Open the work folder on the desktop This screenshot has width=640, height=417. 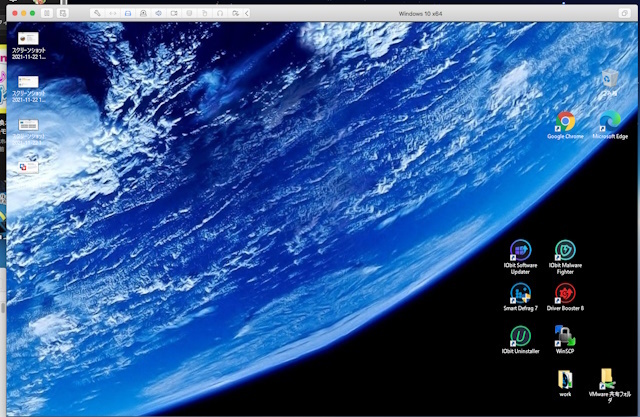click(x=565, y=383)
